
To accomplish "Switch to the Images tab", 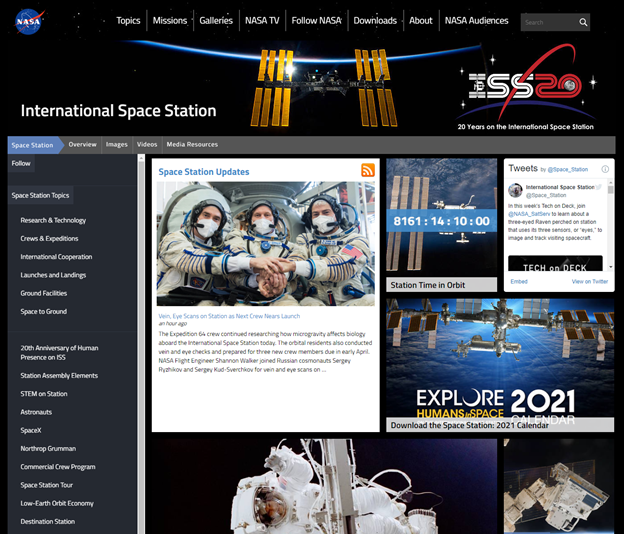I will coord(117,144).
